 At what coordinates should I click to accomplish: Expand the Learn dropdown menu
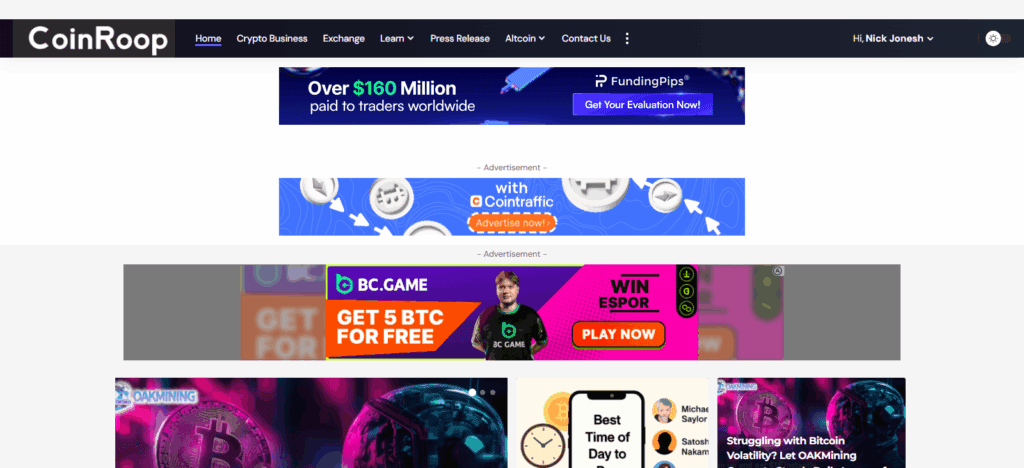pos(397,39)
